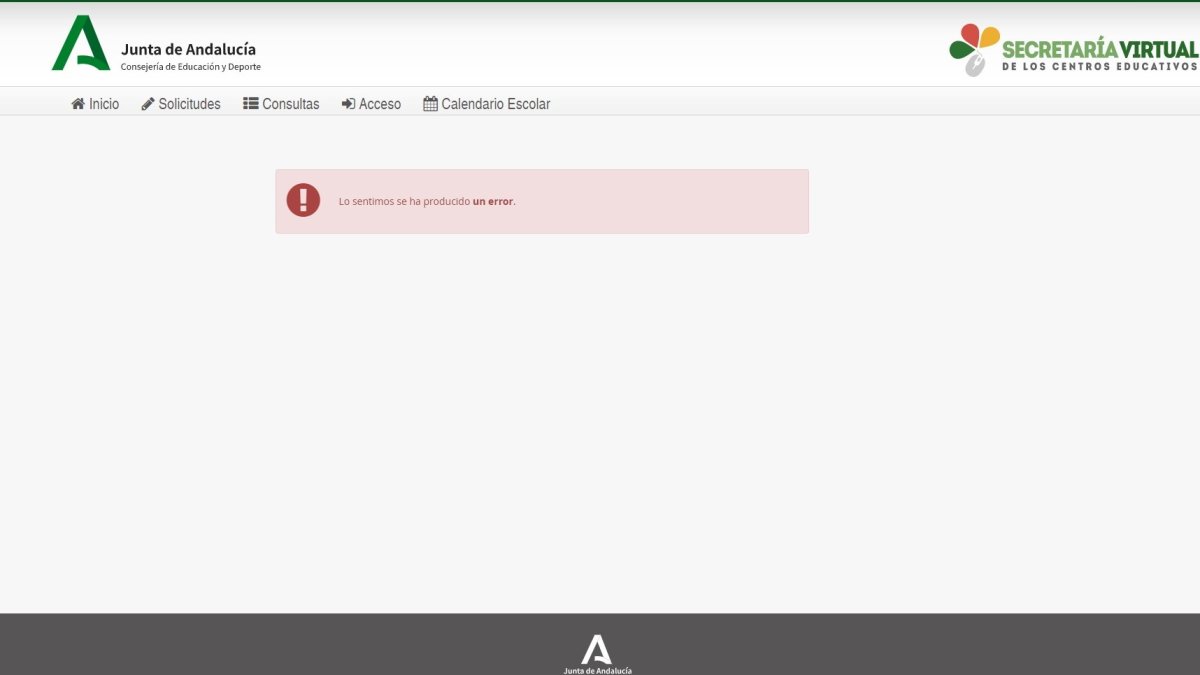The height and width of the screenshot is (675, 1200).
Task: Click the red exclamation error icon
Action: tap(303, 200)
